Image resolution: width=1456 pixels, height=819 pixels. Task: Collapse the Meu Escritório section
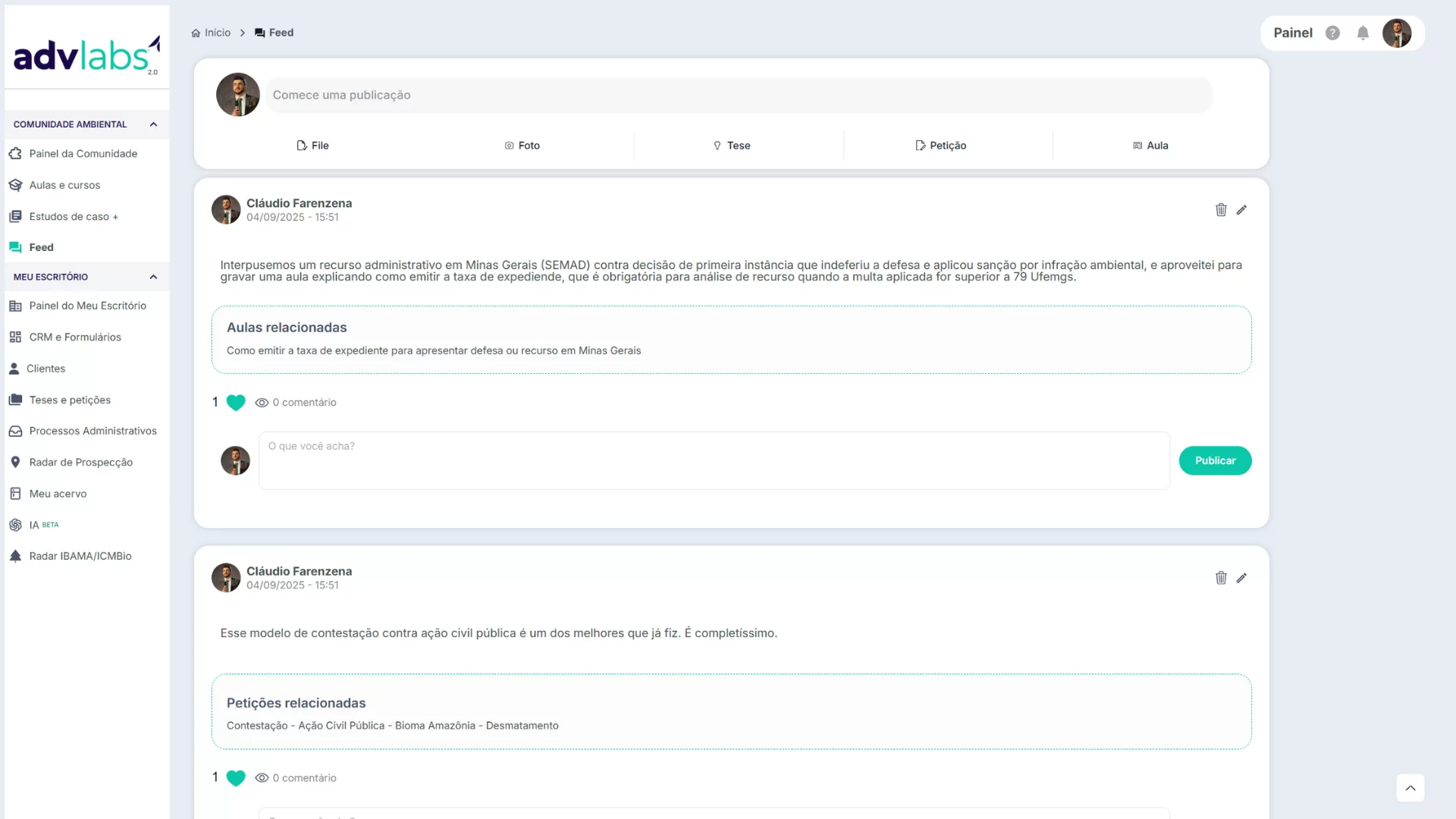point(153,277)
